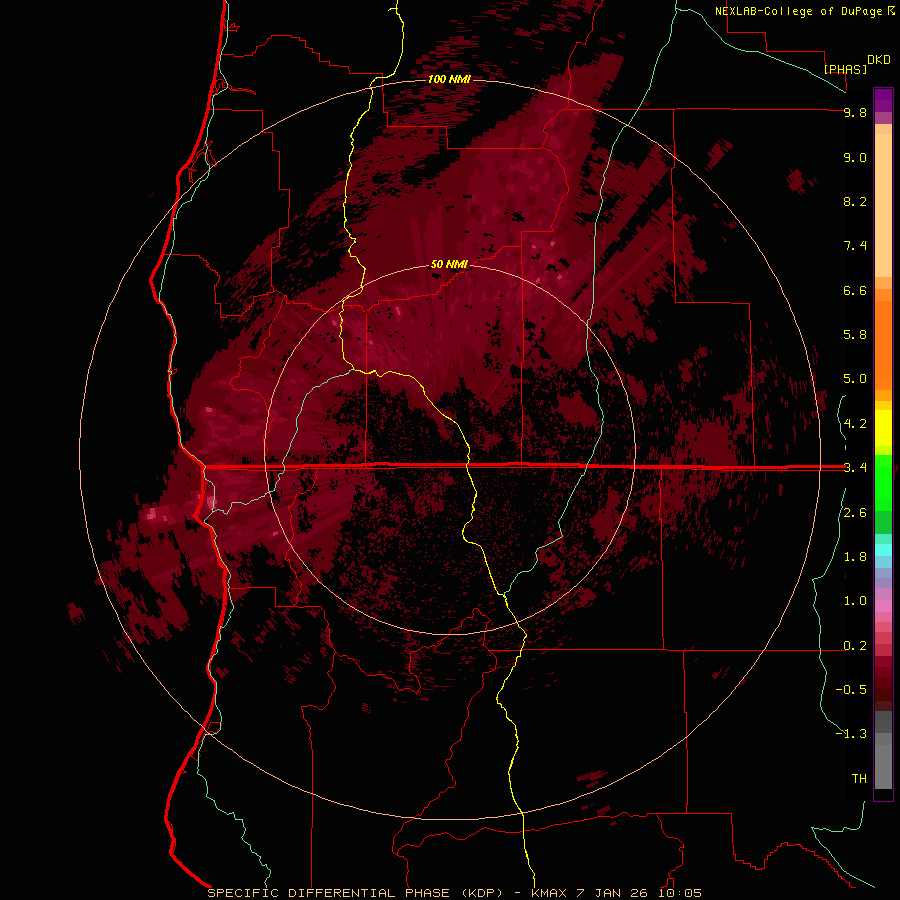Viewport: 900px width, 900px height.
Task: Click the 100 NMI range ring label
Action: 449,79
